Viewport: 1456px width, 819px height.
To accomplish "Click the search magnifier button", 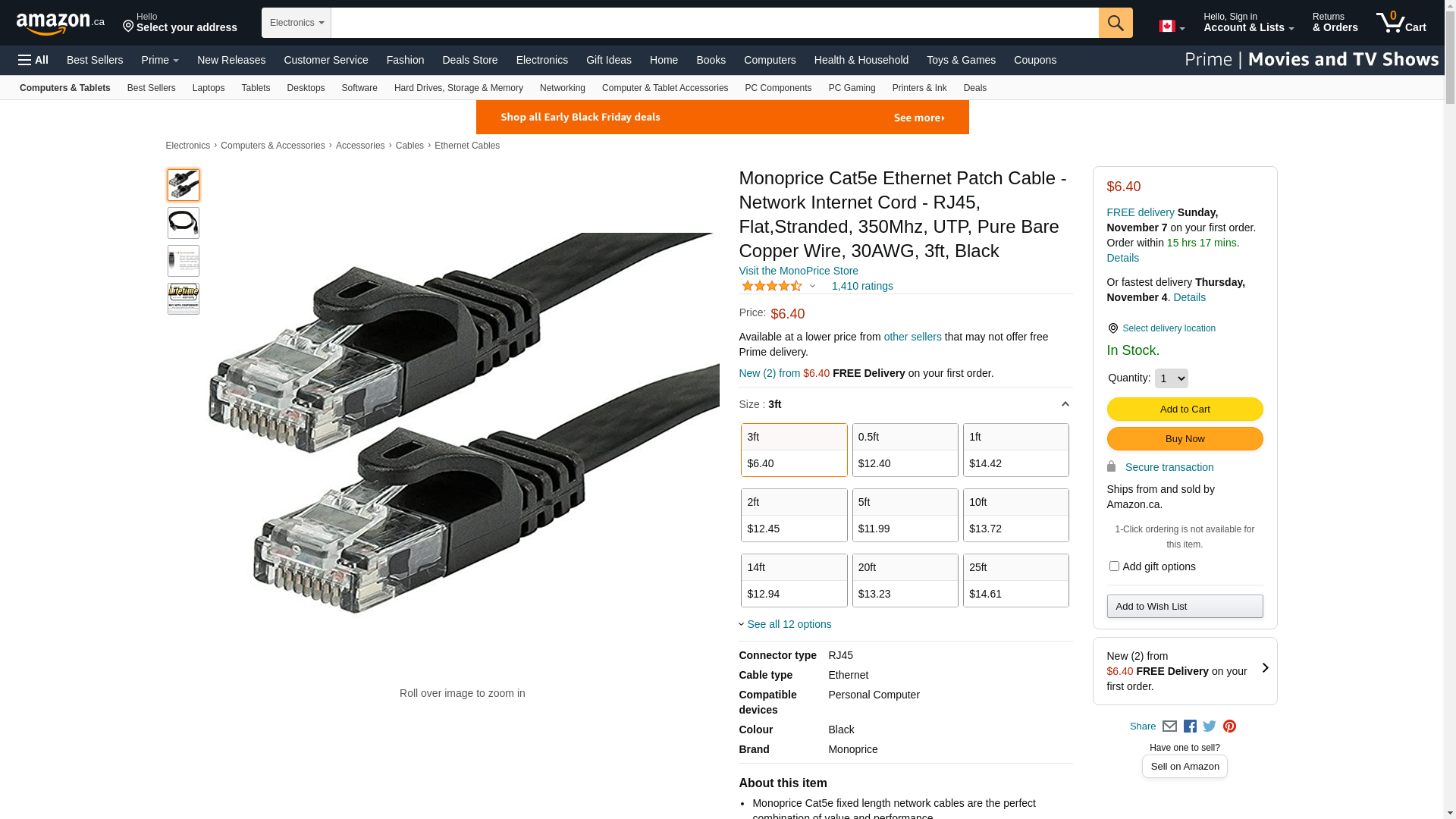I will point(1115,23).
